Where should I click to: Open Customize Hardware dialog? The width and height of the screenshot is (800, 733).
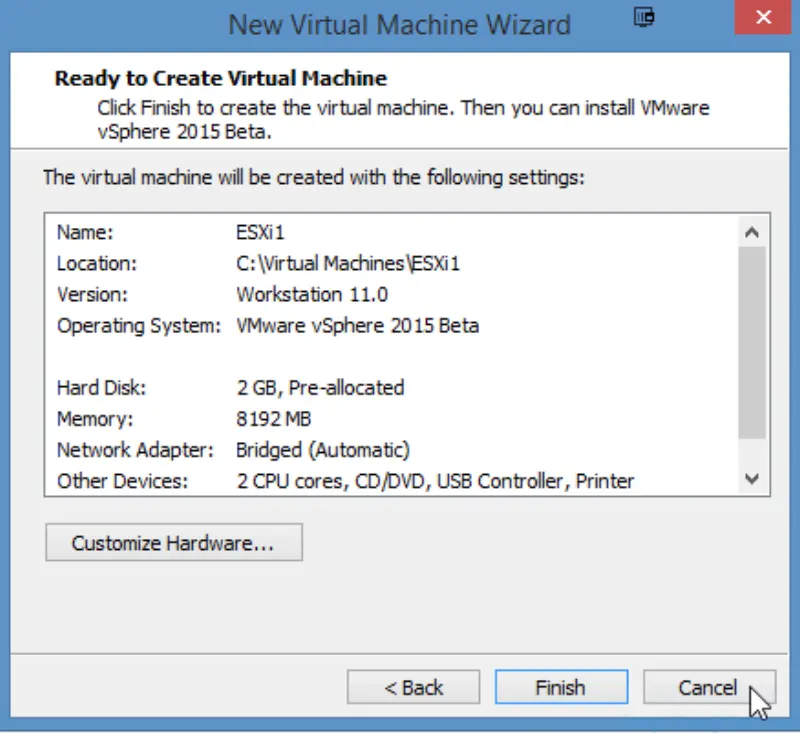point(175,542)
